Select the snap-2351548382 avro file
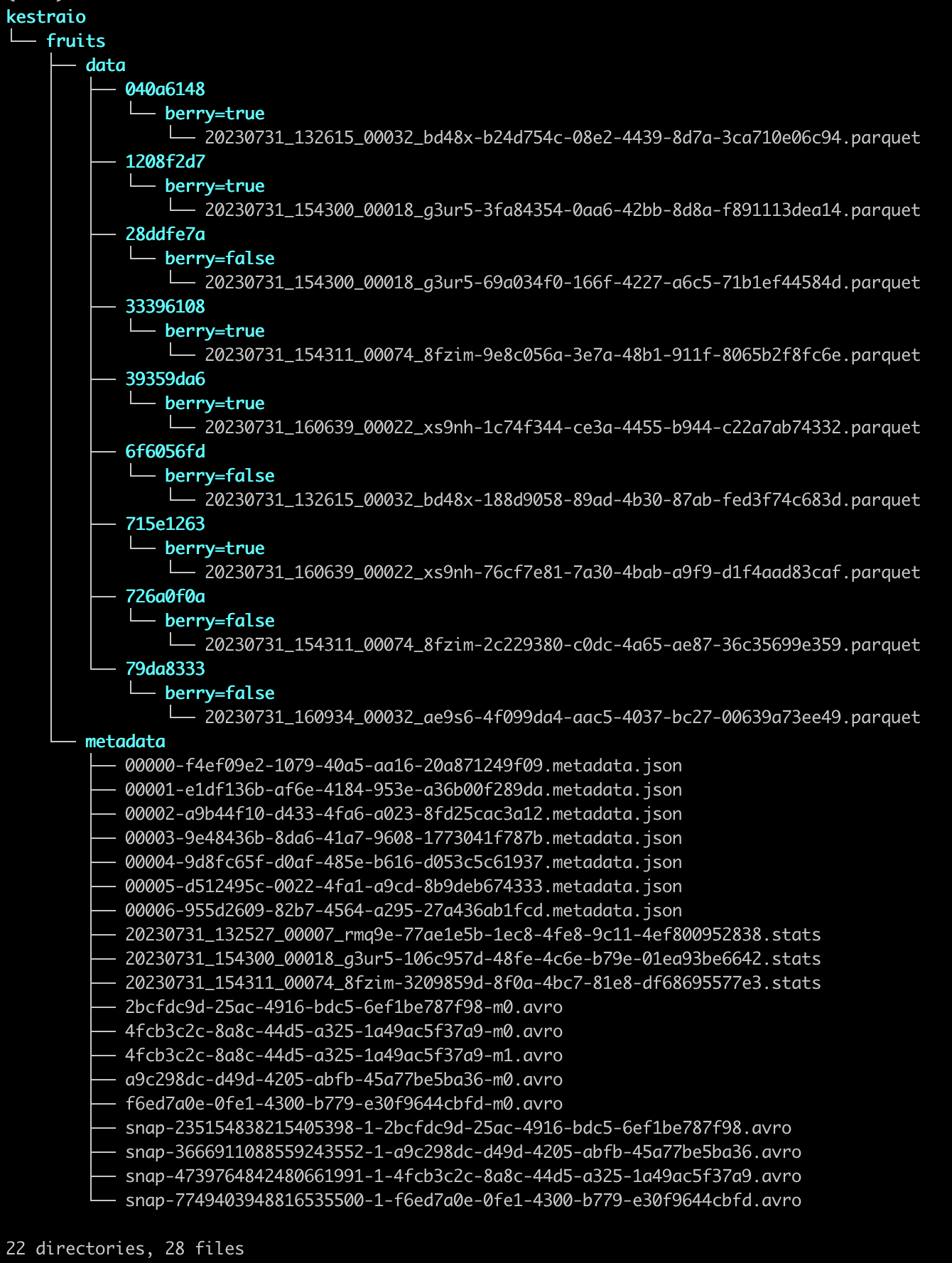Image resolution: width=952 pixels, height=1263 pixels. pyautogui.click(x=458, y=1128)
